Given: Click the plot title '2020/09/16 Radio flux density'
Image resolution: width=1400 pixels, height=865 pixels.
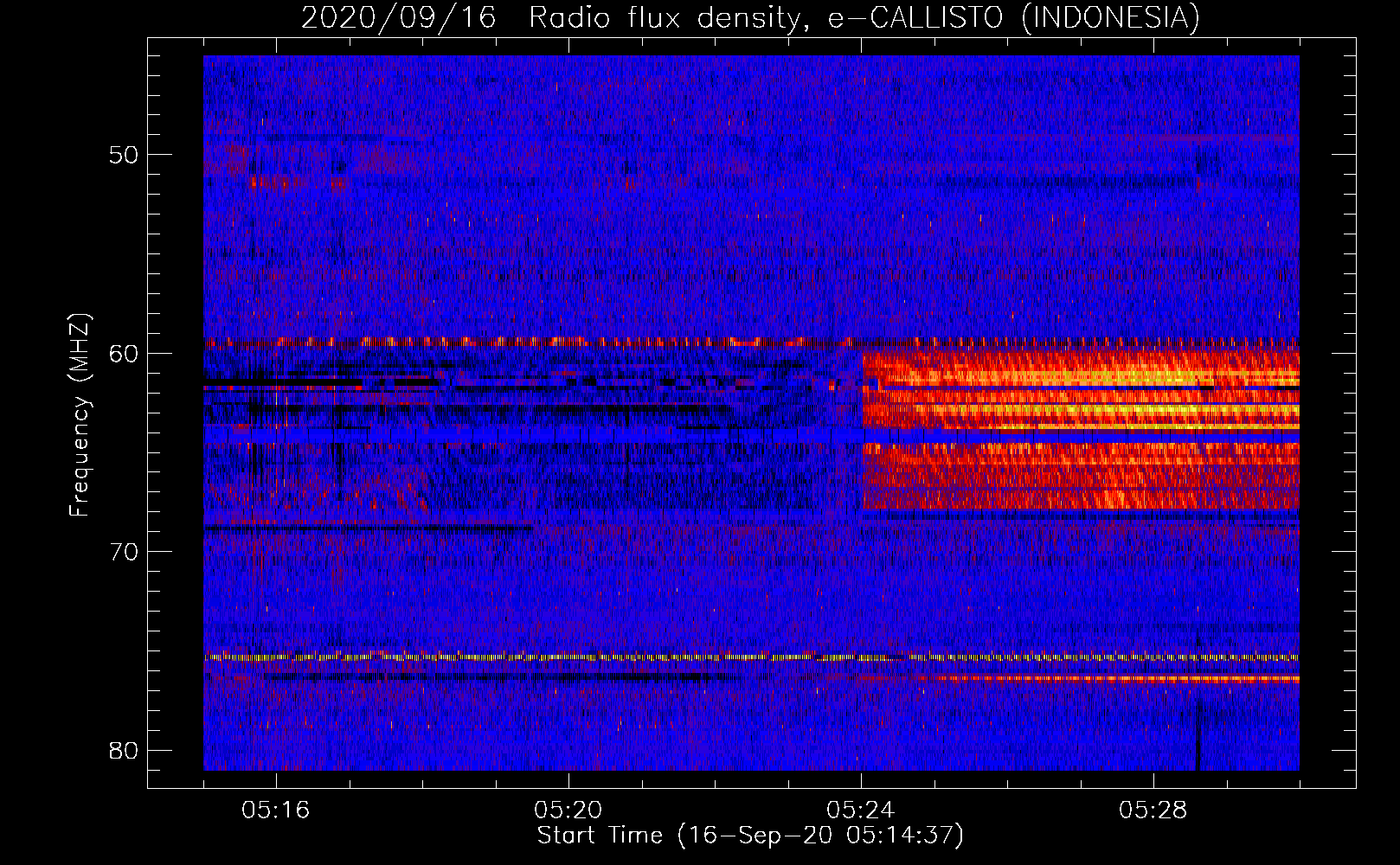Looking at the screenshot, I should (750, 17).
